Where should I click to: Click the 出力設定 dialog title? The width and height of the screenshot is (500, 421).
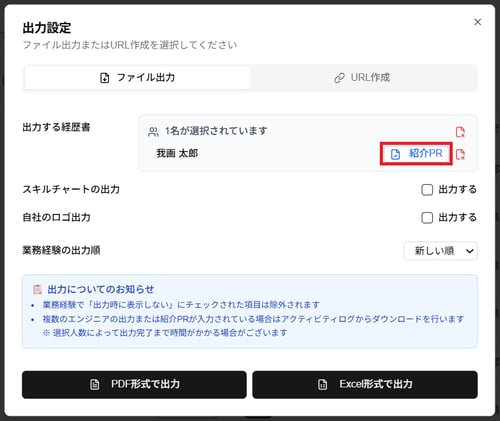[47, 28]
